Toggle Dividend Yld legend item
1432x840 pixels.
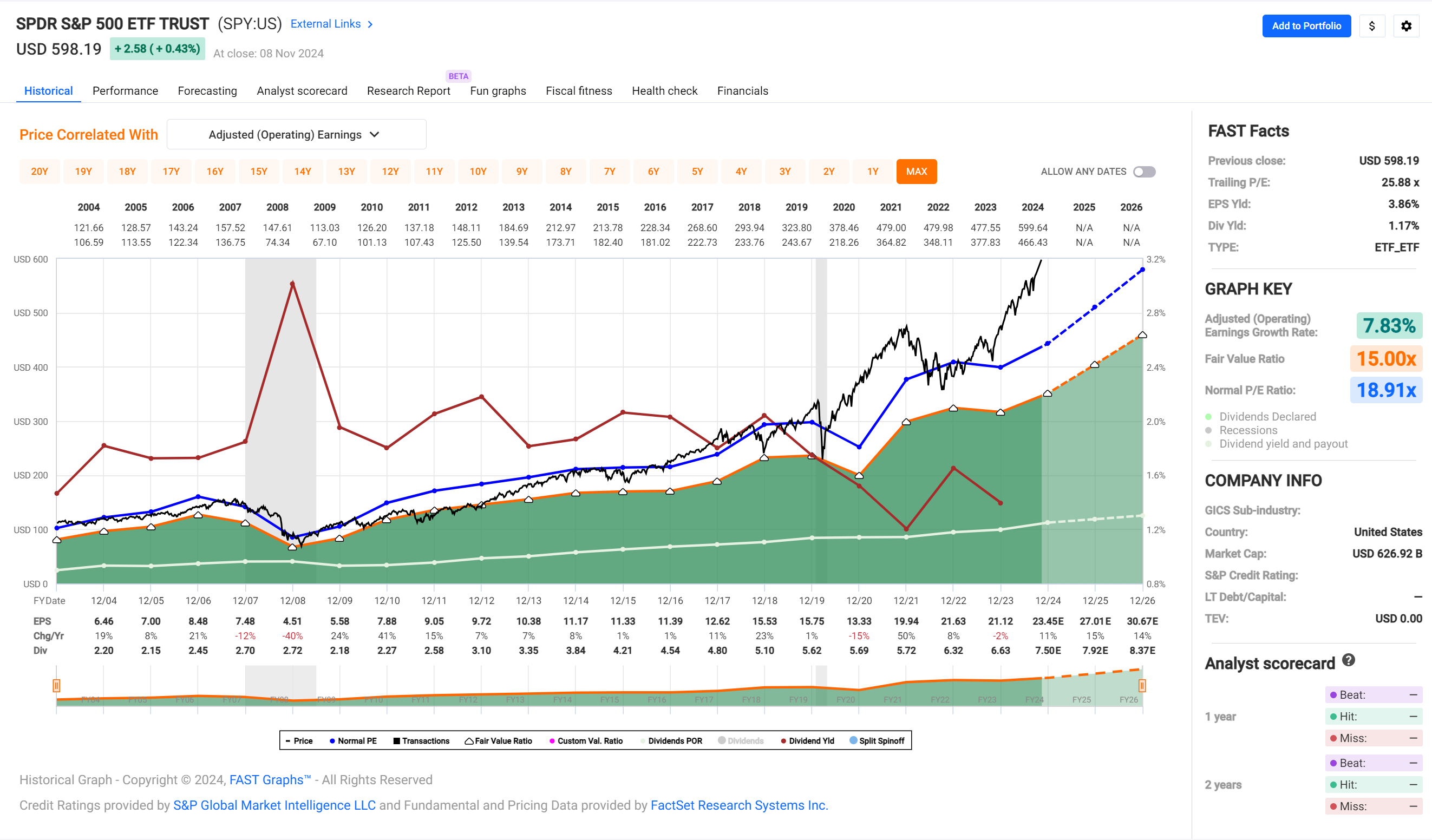807,740
